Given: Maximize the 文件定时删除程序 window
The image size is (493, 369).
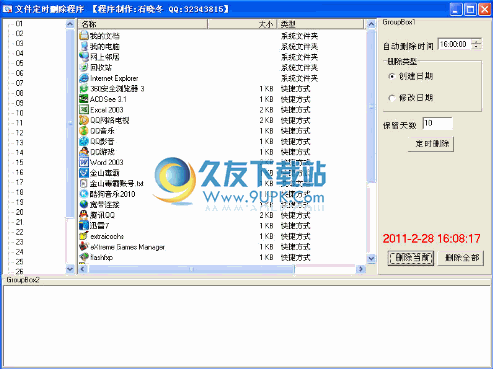Looking at the screenshot, I should click(470, 9).
